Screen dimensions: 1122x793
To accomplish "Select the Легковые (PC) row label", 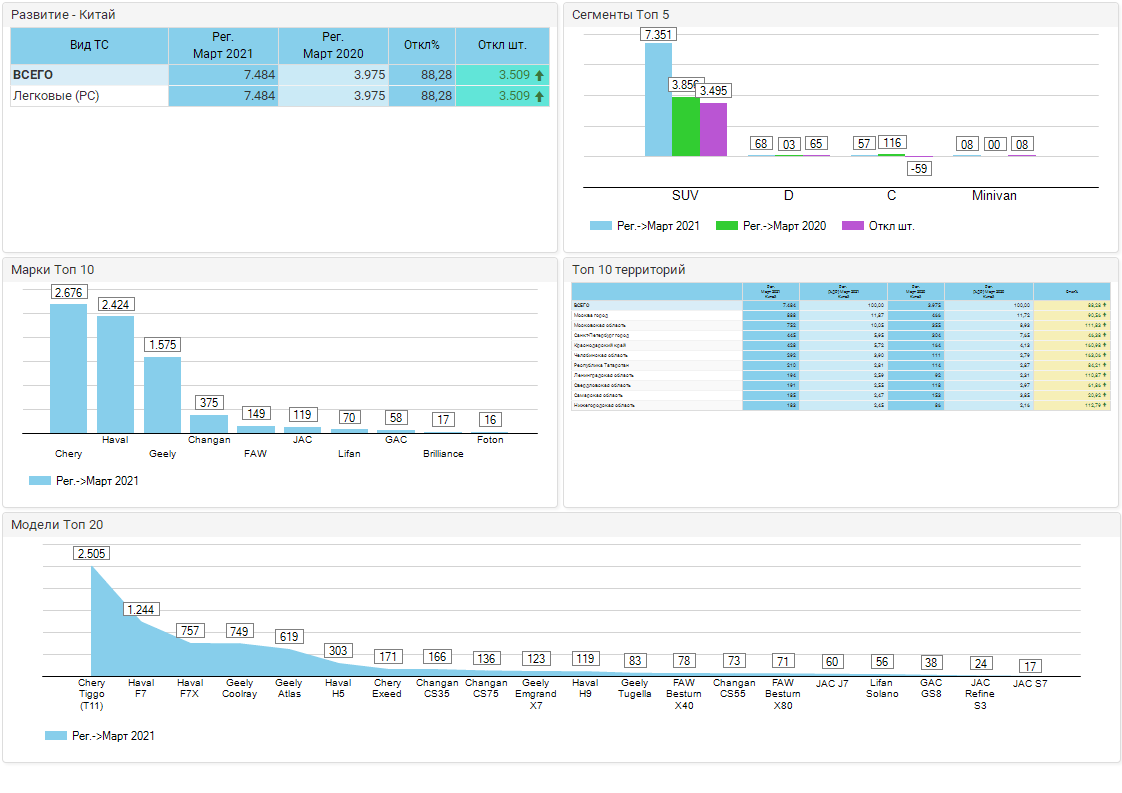I will tap(56, 96).
